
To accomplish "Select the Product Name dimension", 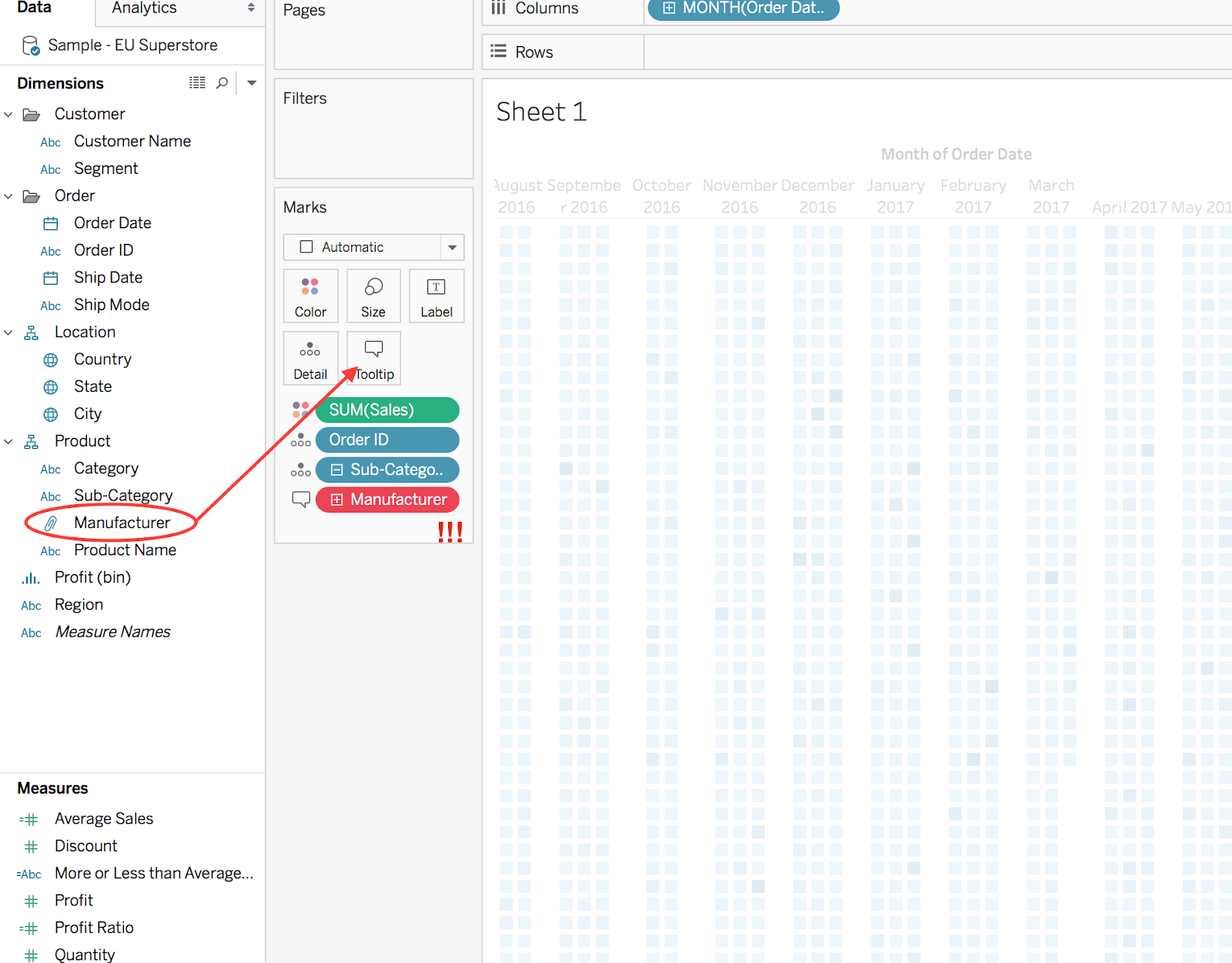I will pyautogui.click(x=126, y=550).
